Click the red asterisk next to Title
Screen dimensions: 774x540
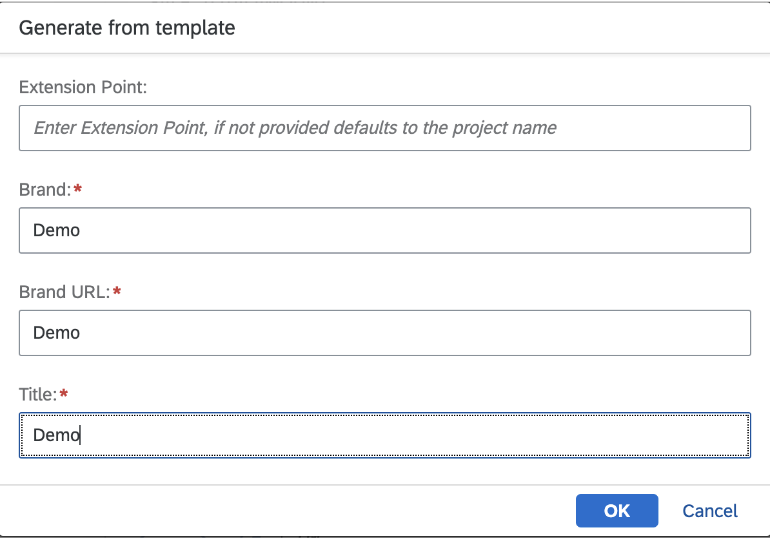point(63,393)
